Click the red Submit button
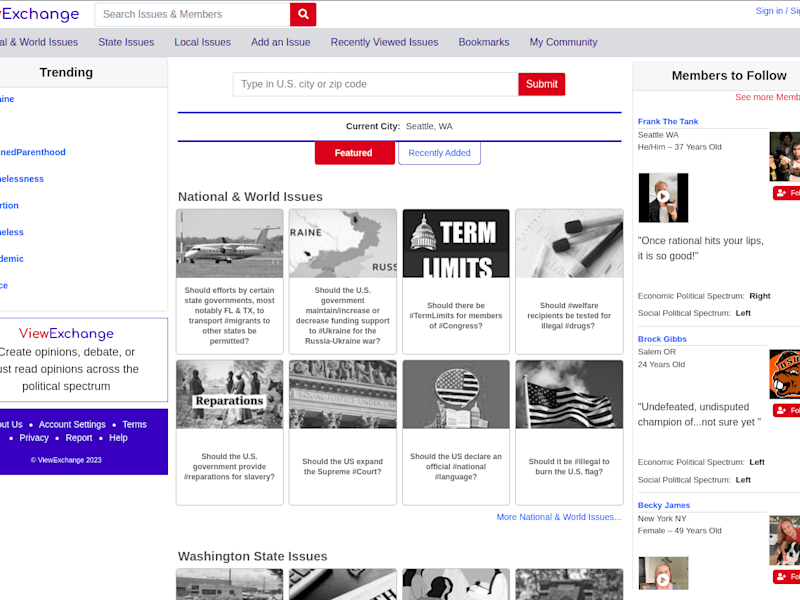Image resolution: width=800 pixels, height=600 pixels. click(x=541, y=84)
